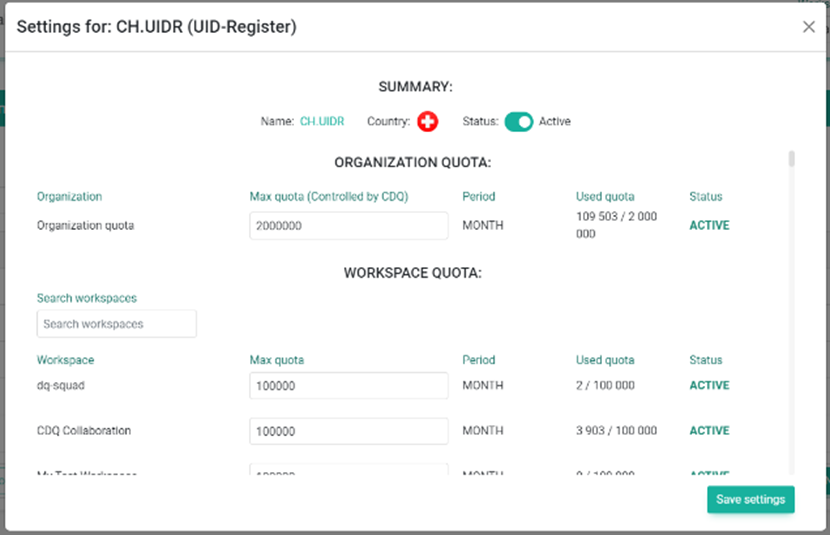Click the Max quota (Controlled by CDQ) header

329,196
